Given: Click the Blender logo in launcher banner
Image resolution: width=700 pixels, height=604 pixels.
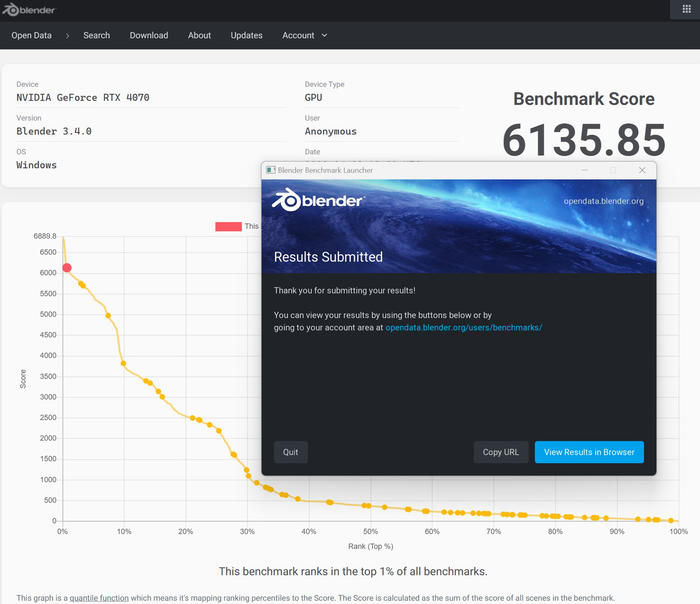Looking at the screenshot, I should click(x=318, y=200).
